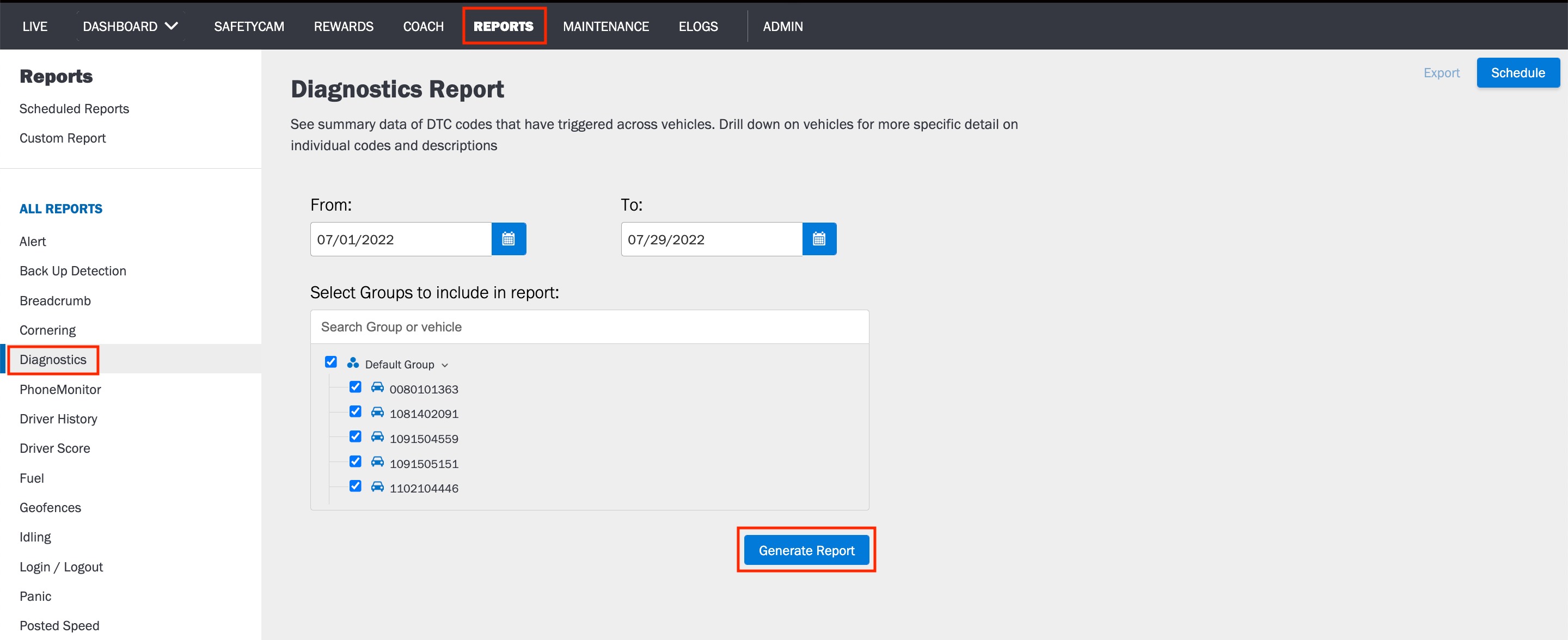Open the SafetyCam tab
Viewport: 1568px width, 640px height.
coord(249,26)
